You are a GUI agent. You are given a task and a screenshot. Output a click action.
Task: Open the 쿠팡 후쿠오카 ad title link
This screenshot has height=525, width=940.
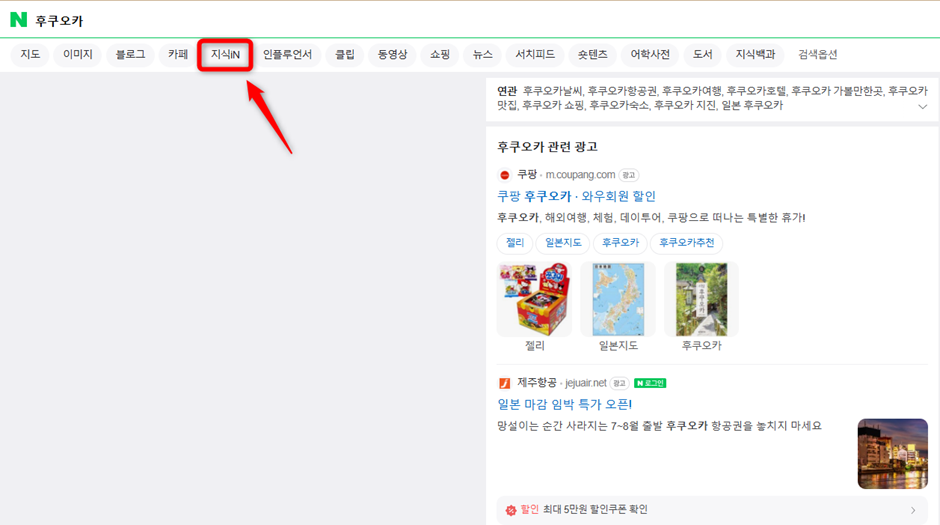pos(576,196)
